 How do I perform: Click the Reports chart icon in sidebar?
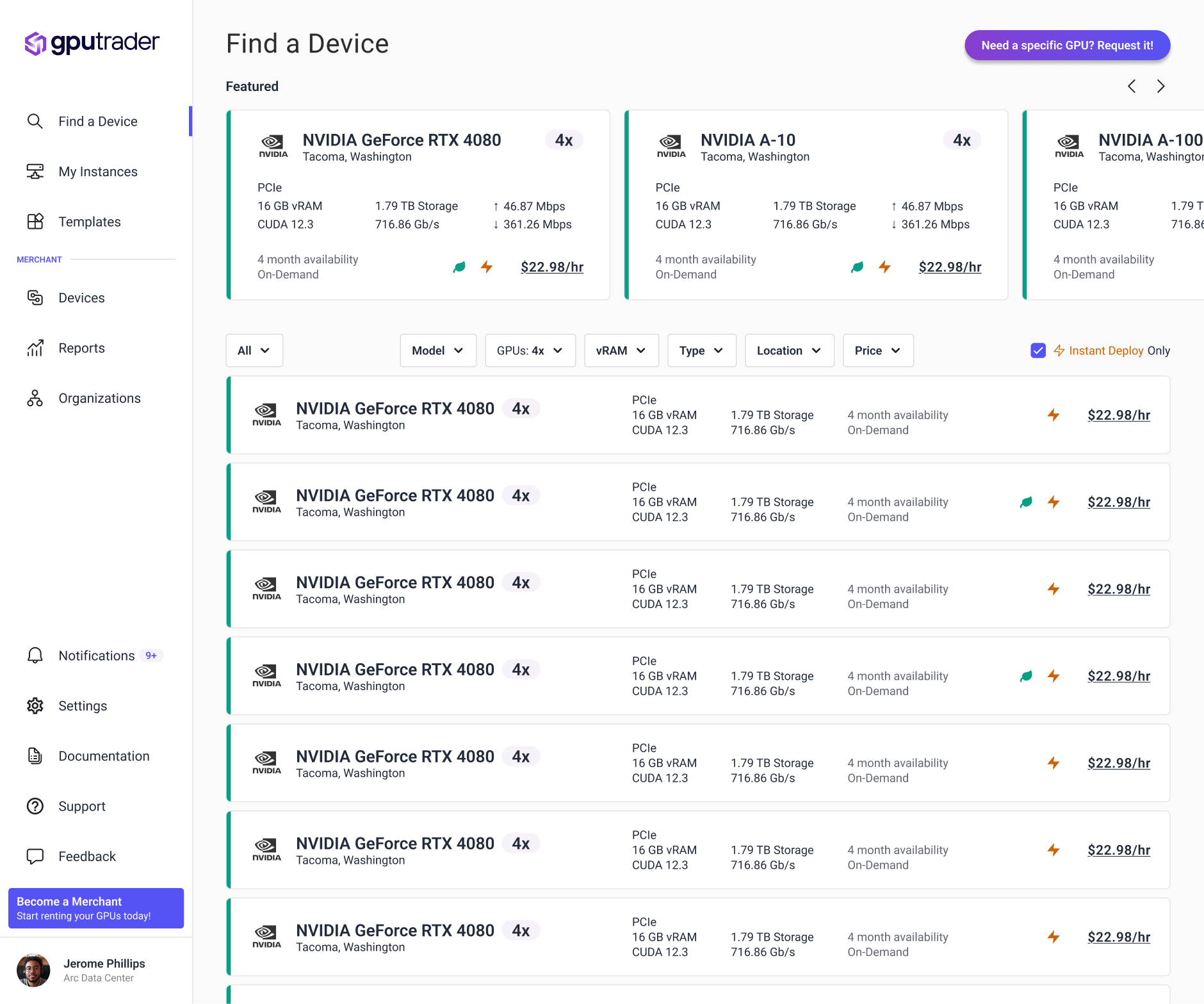[x=35, y=348]
